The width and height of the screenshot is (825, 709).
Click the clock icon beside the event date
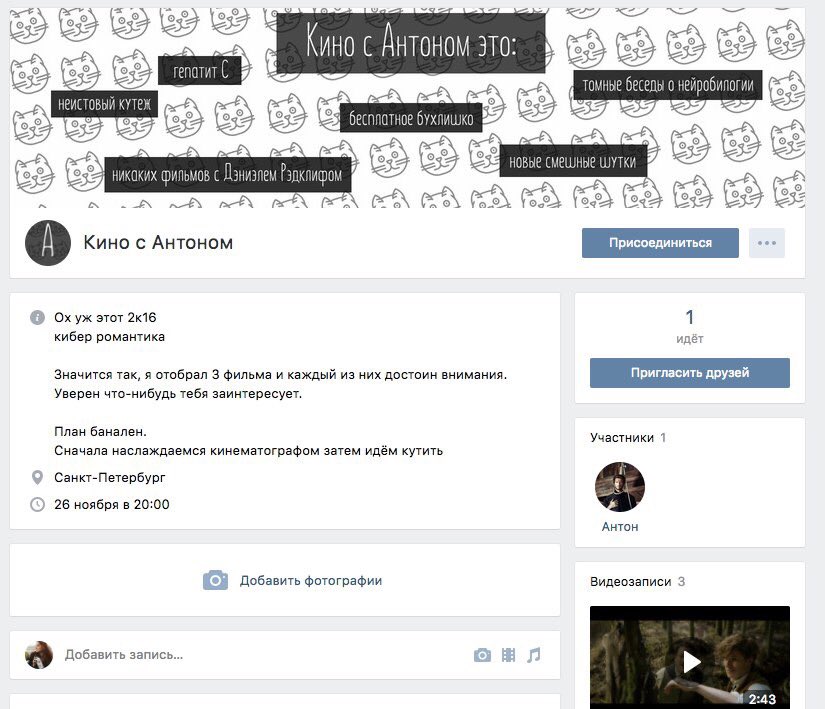[38, 504]
